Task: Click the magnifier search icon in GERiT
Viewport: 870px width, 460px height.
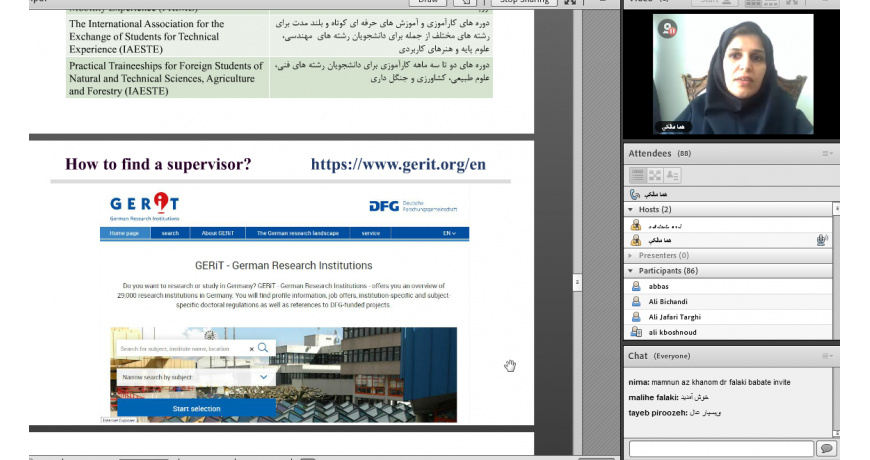Action: pos(263,348)
